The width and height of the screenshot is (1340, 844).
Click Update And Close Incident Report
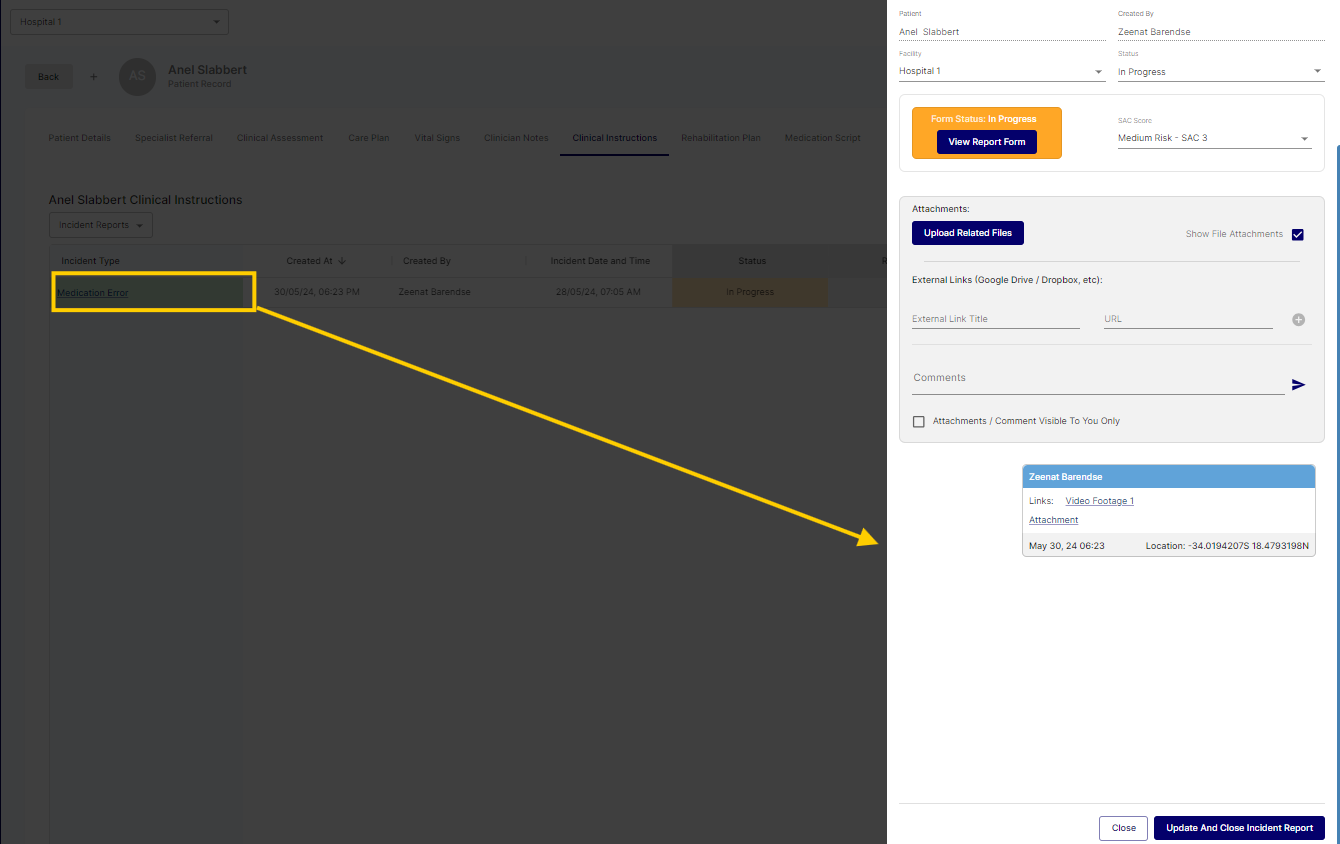(x=1238, y=828)
